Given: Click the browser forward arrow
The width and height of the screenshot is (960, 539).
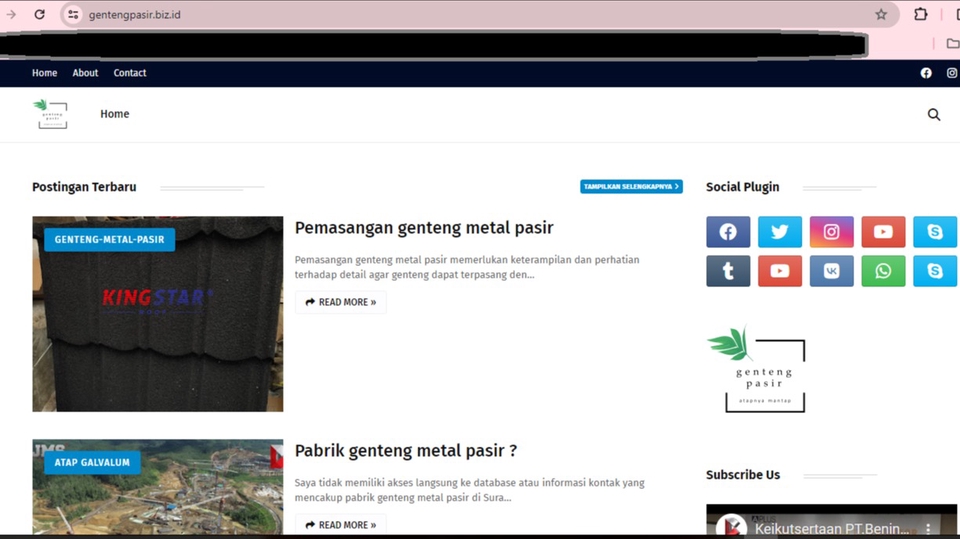Looking at the screenshot, I should click(x=11, y=14).
